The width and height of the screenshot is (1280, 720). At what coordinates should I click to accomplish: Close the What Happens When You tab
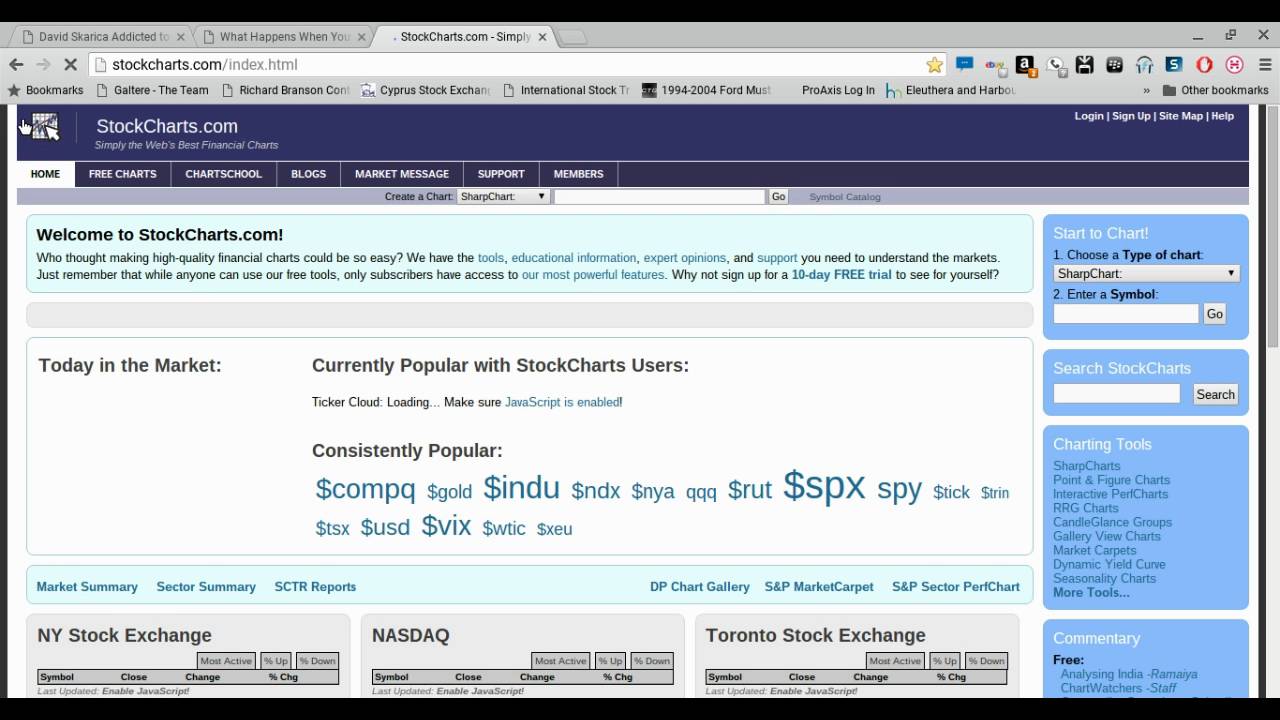click(x=362, y=37)
